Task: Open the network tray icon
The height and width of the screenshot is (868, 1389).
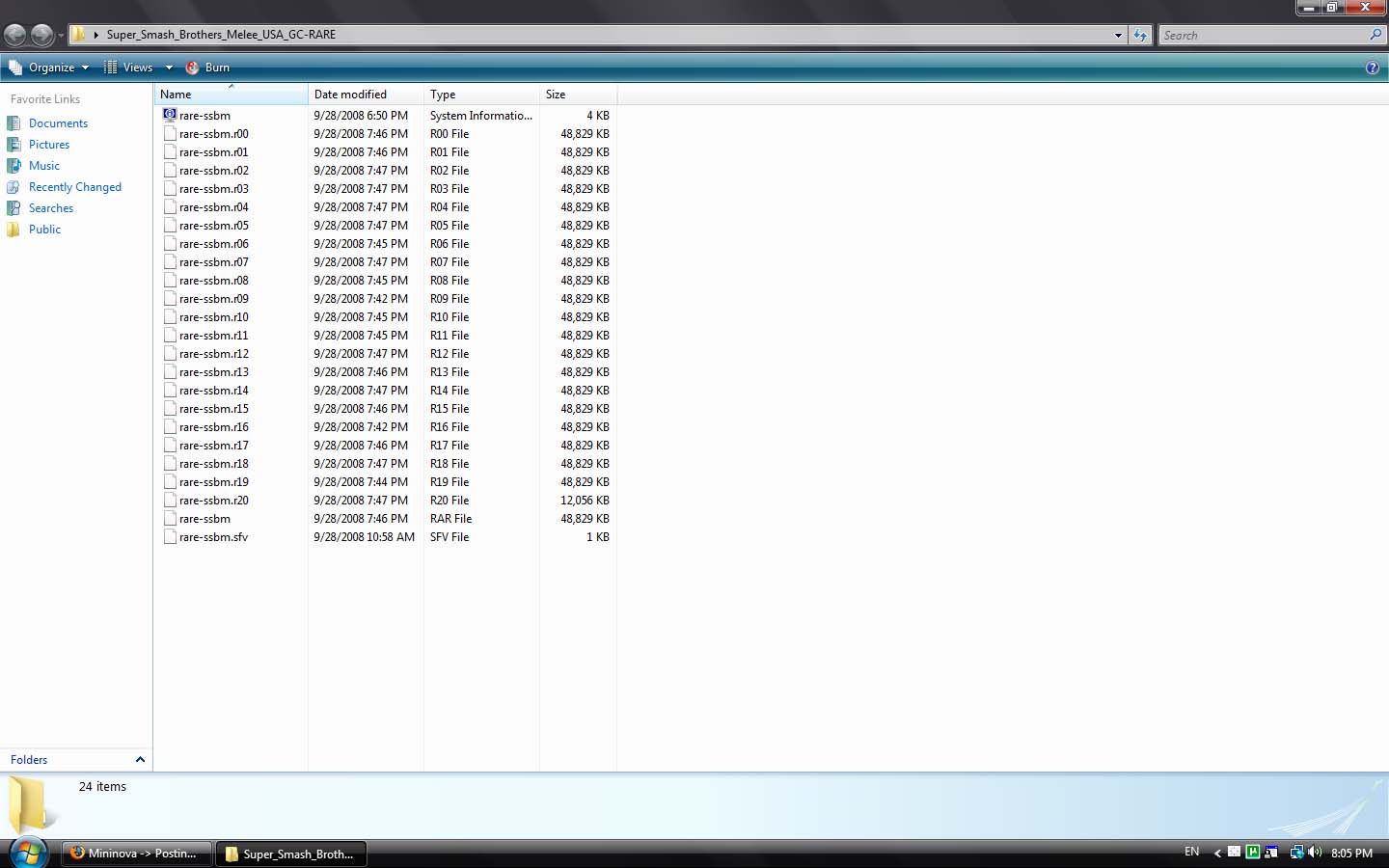Action: click(1297, 852)
